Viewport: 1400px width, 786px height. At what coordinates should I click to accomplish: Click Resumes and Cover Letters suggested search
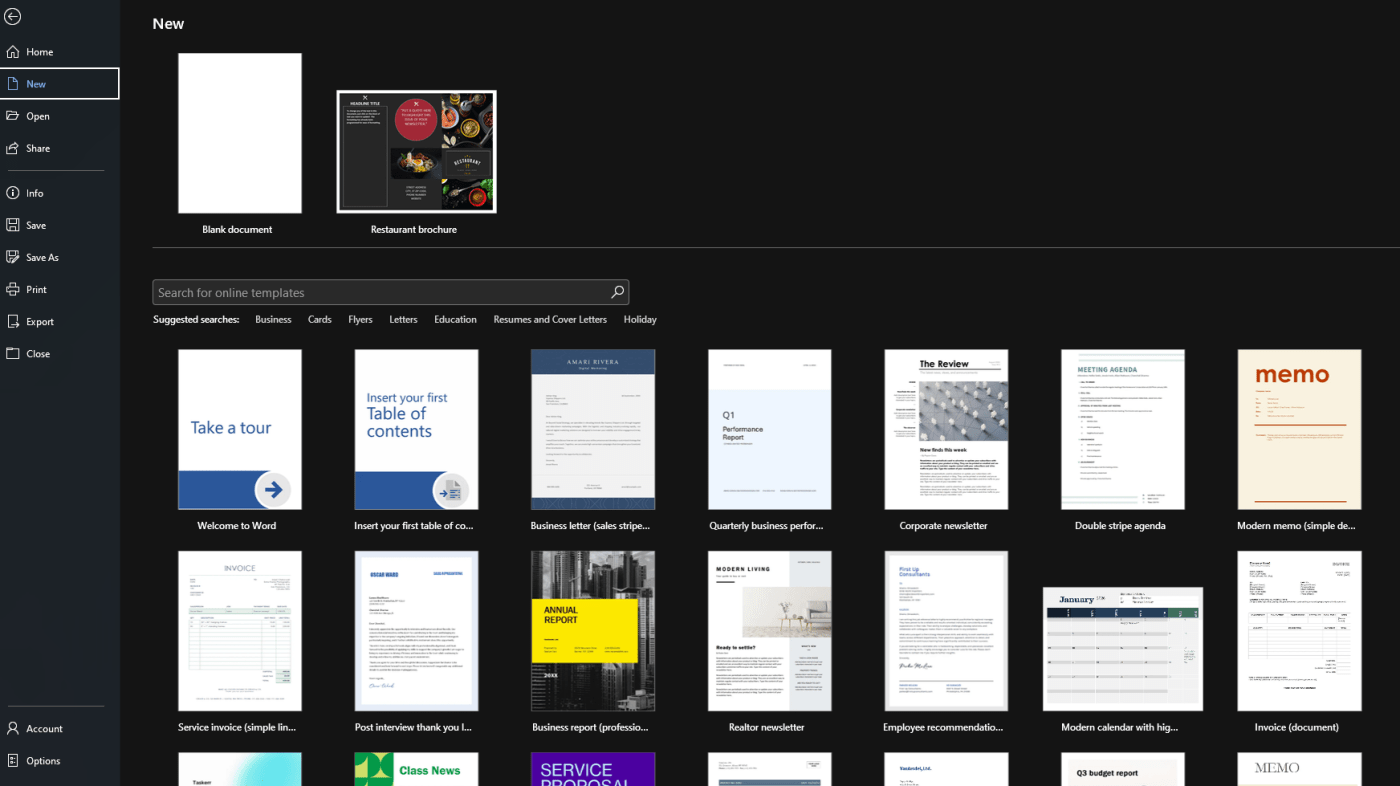pos(550,320)
